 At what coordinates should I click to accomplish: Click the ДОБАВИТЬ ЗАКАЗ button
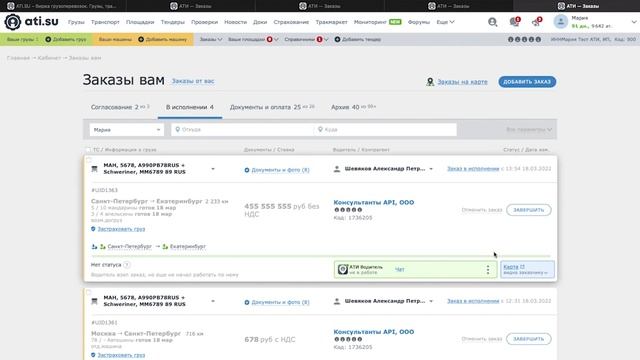pyautogui.click(x=527, y=82)
